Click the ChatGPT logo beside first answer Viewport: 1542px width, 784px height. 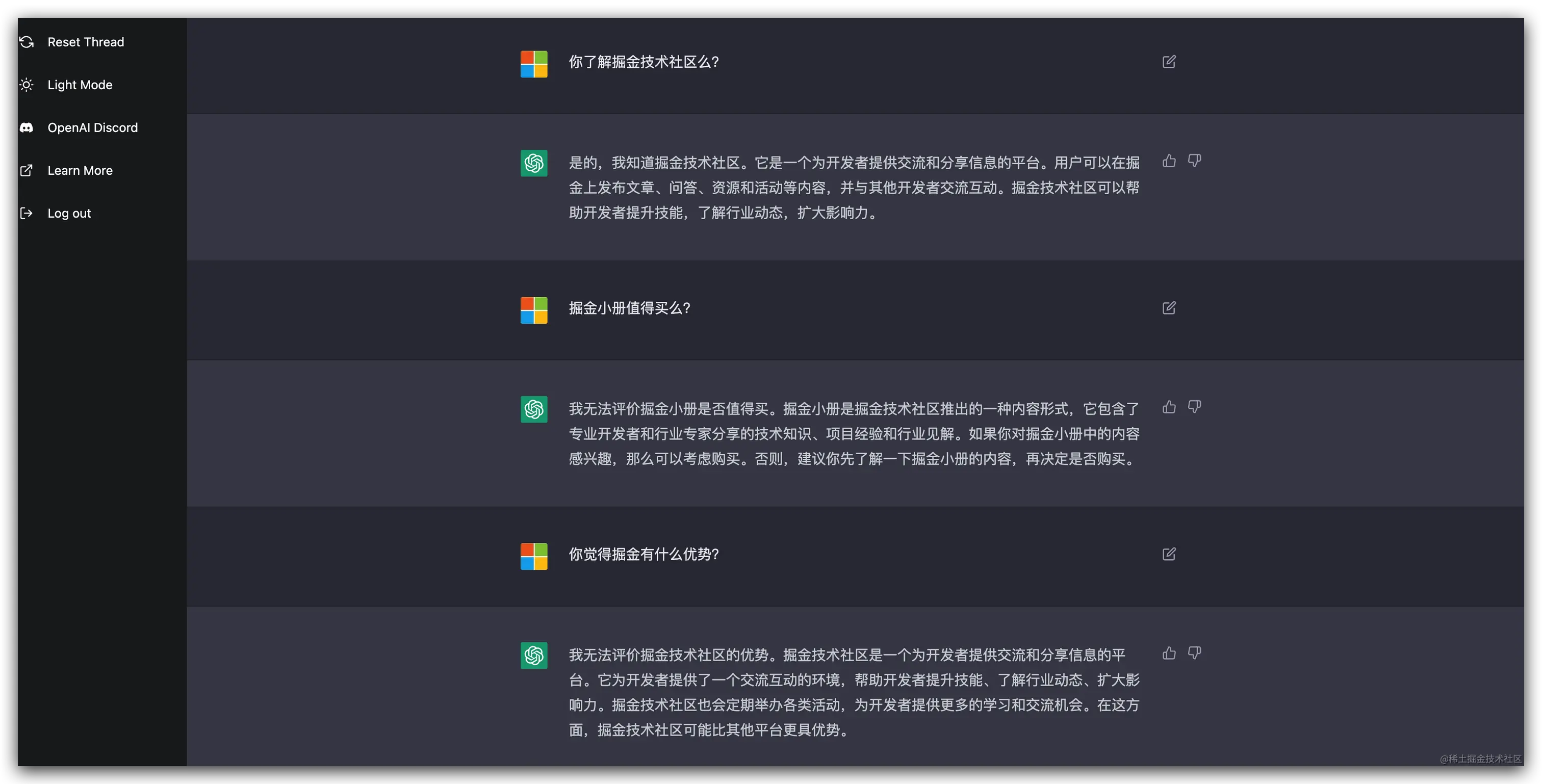pyautogui.click(x=534, y=163)
